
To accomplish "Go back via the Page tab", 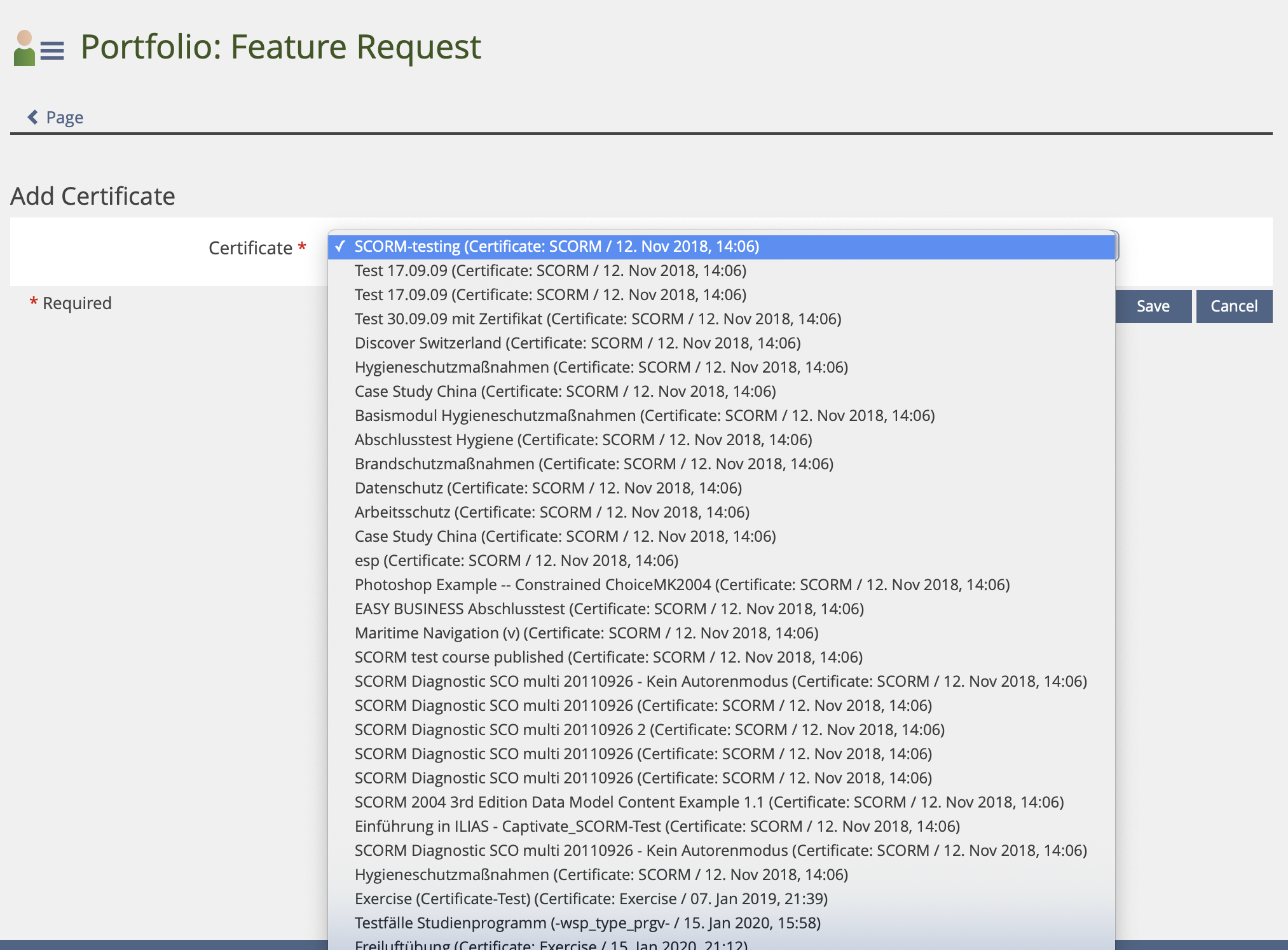I will click(x=64, y=118).
